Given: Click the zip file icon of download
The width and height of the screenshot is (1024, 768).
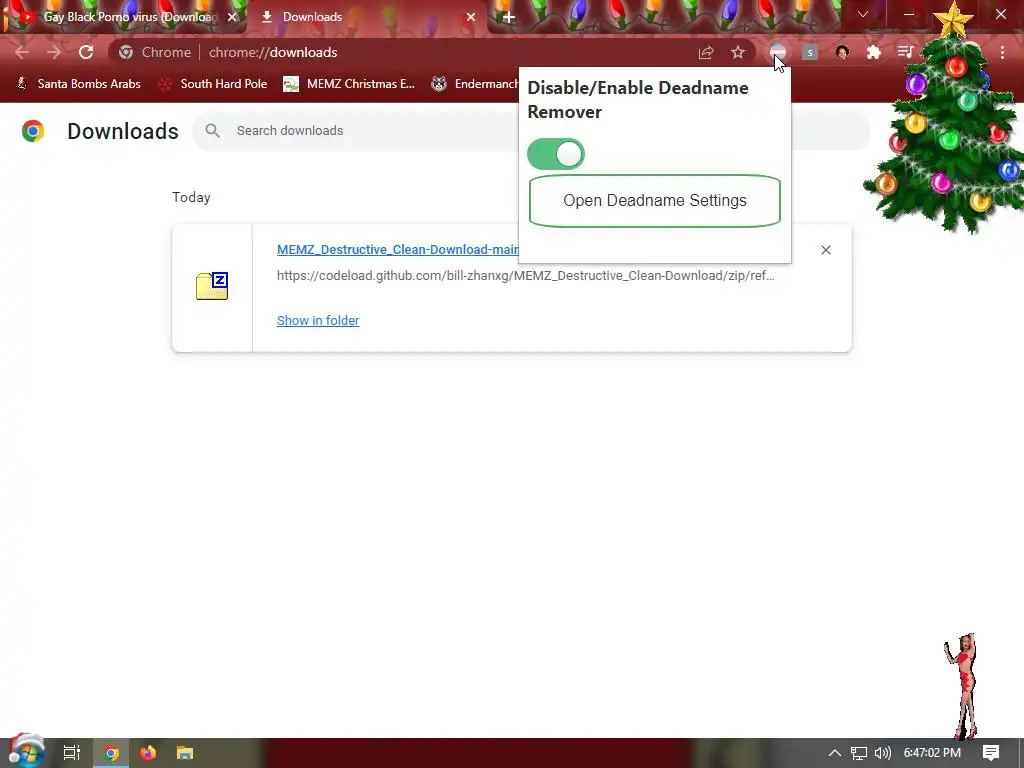Looking at the screenshot, I should pyautogui.click(x=212, y=286).
